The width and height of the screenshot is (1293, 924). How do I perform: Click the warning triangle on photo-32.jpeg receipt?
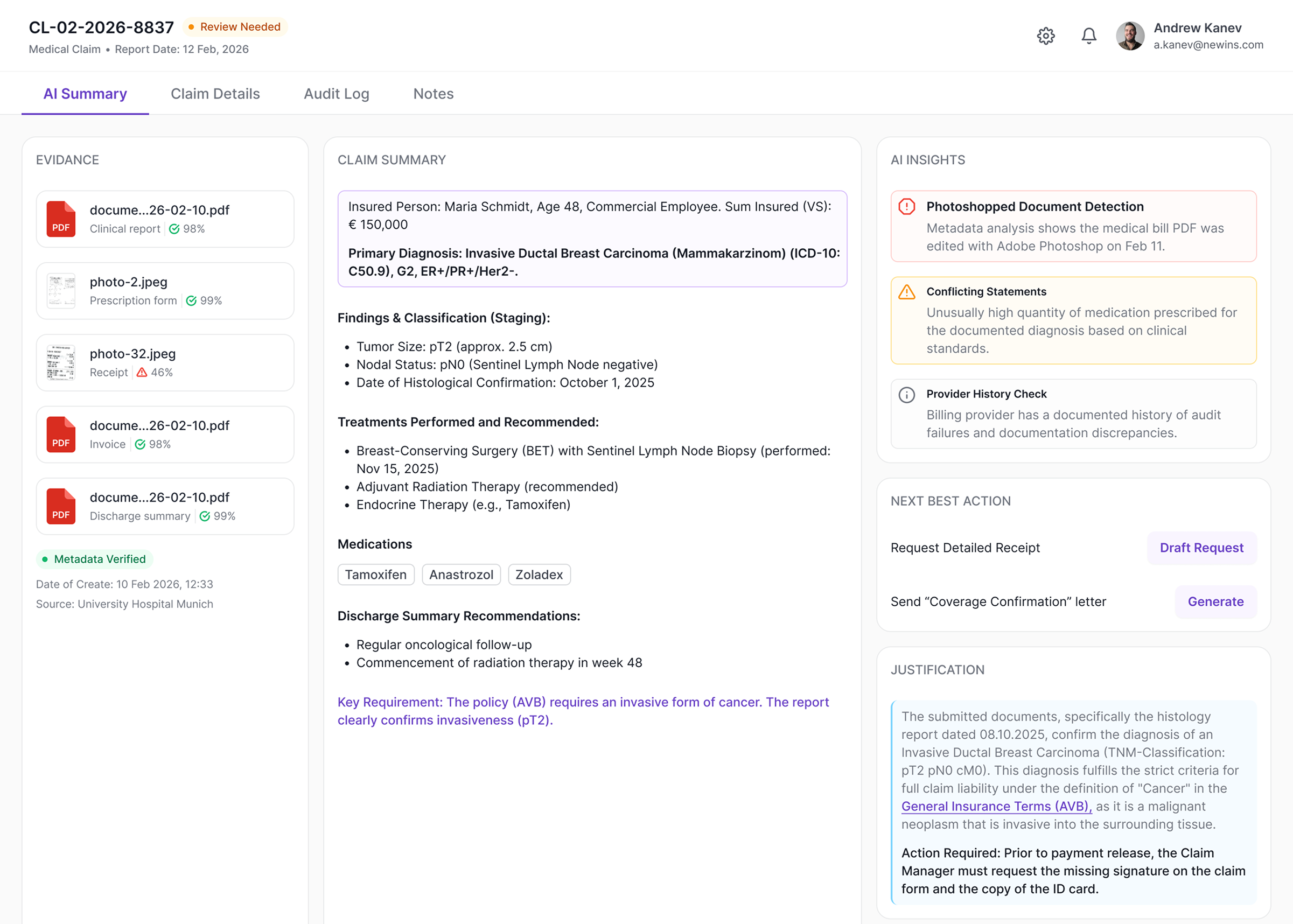(x=142, y=372)
